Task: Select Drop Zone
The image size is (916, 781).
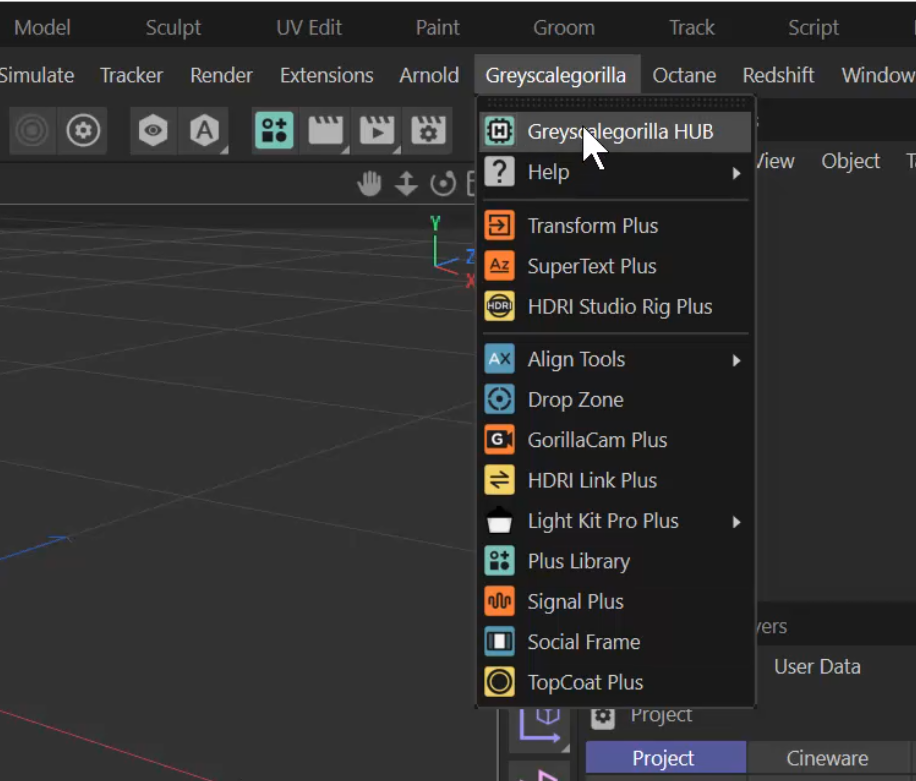Action: pos(615,400)
